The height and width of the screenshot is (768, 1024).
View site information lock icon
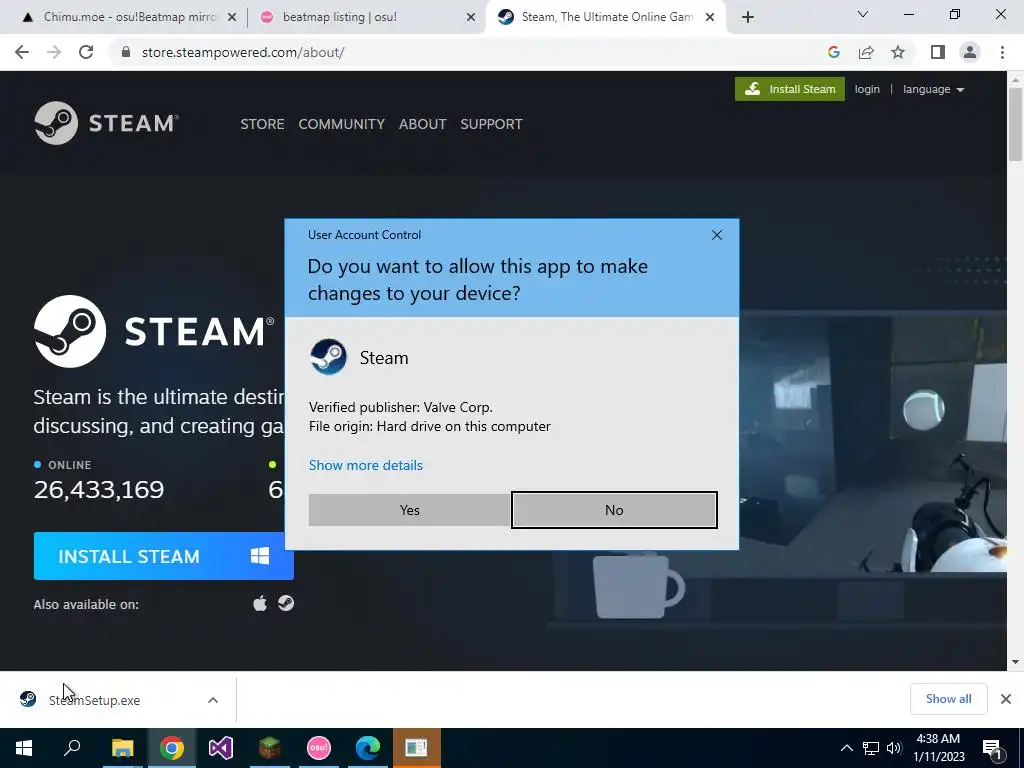tap(126, 52)
